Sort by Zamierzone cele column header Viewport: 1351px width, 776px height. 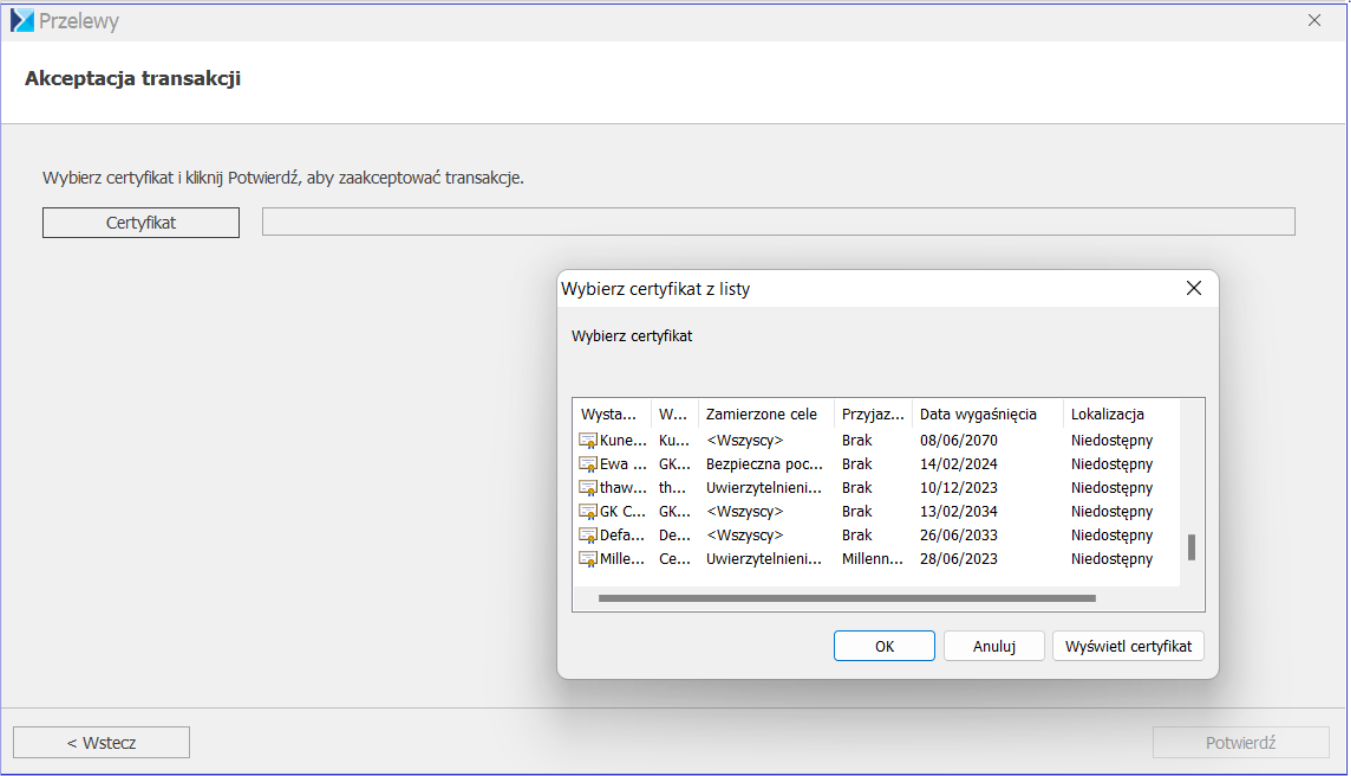(765, 414)
